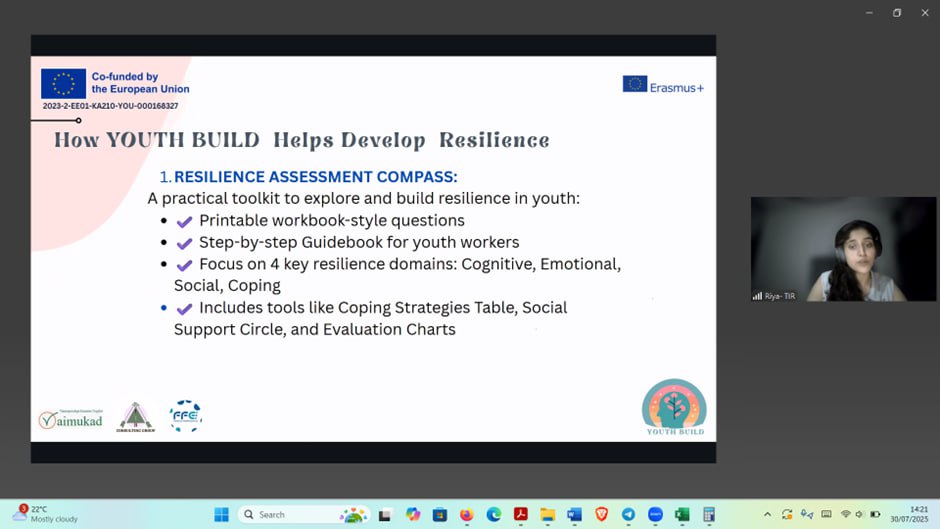Open Brave browser from the taskbar
The image size is (940, 529).
tap(601, 515)
